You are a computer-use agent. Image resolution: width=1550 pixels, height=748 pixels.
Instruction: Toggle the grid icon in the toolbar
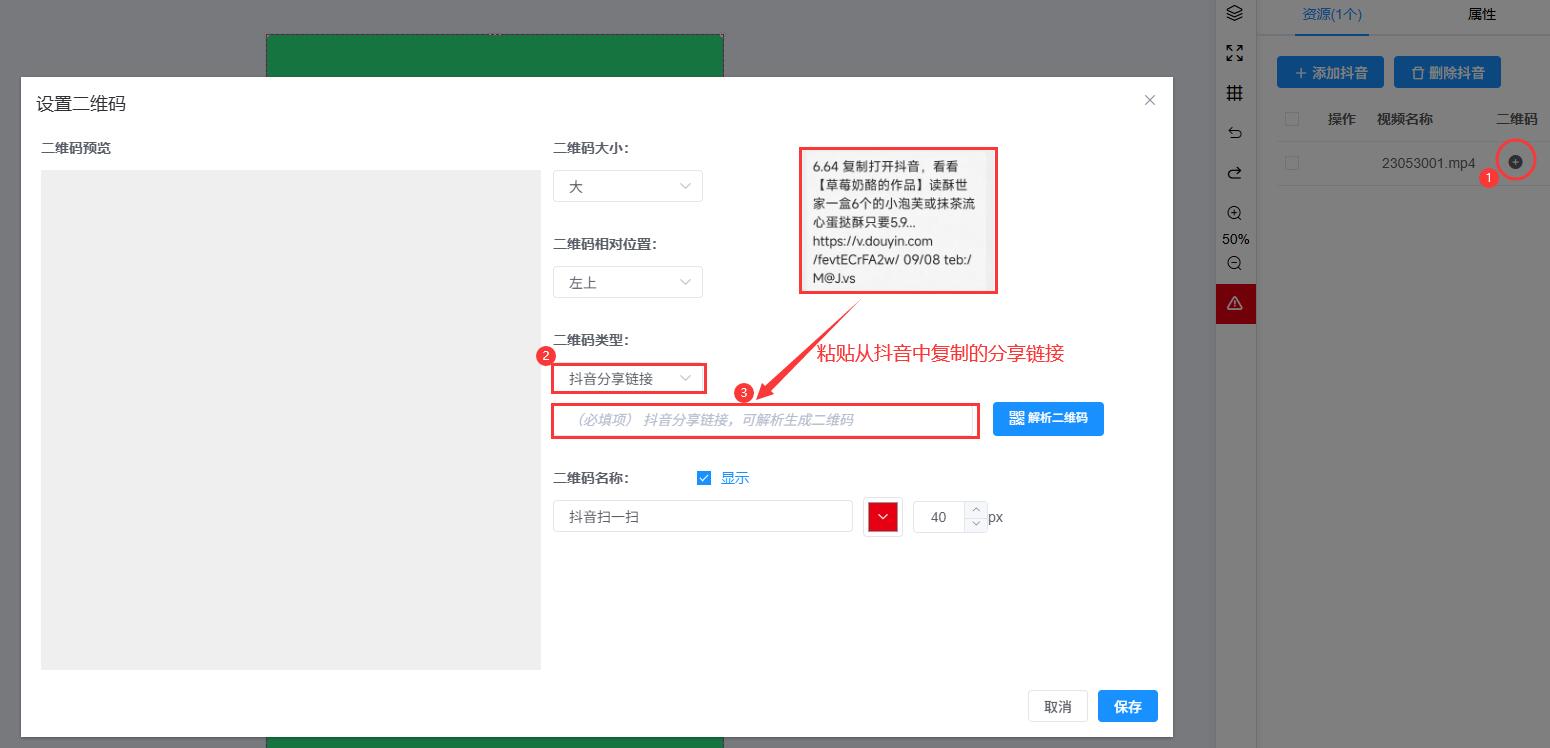(1235, 93)
